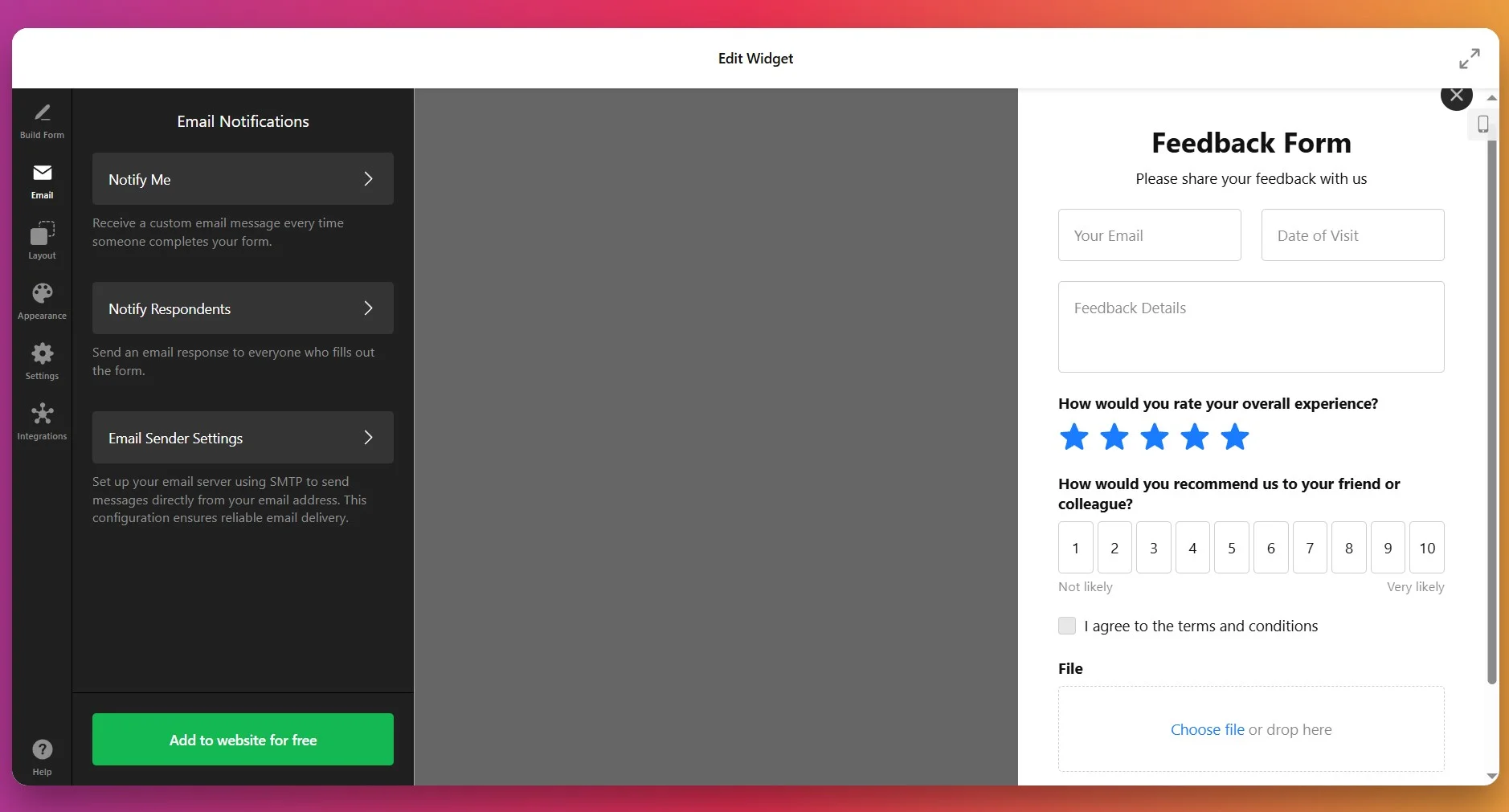Expand the Email Sender Settings

tap(242, 438)
